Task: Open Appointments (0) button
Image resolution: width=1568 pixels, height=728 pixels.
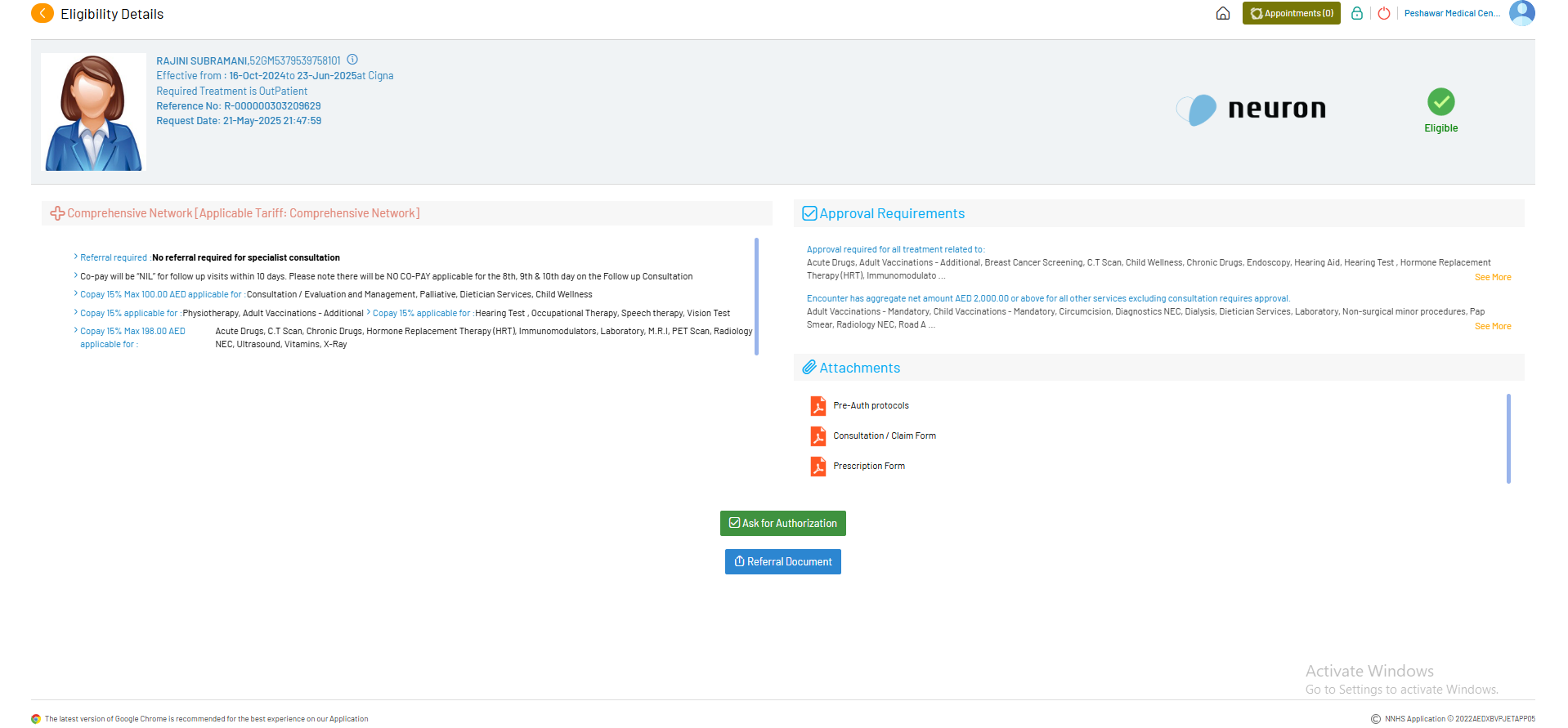Action: [x=1292, y=13]
